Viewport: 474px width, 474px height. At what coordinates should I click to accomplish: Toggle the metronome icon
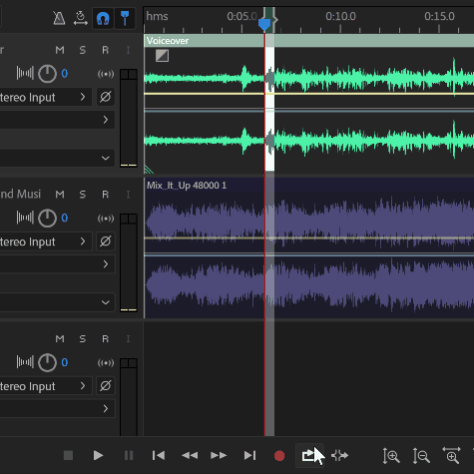(x=59, y=18)
